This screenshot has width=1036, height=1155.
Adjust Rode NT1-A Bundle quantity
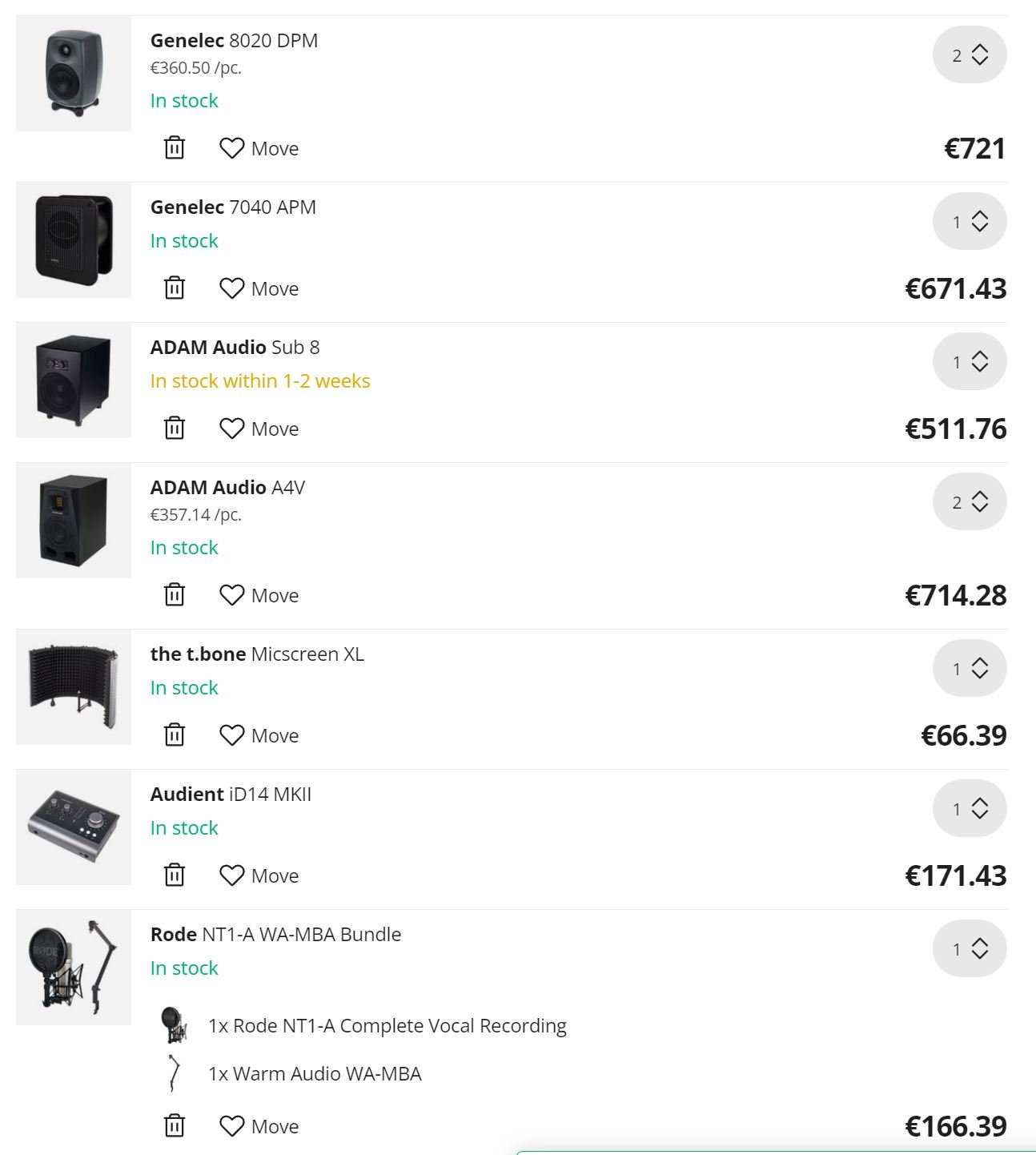click(x=970, y=949)
